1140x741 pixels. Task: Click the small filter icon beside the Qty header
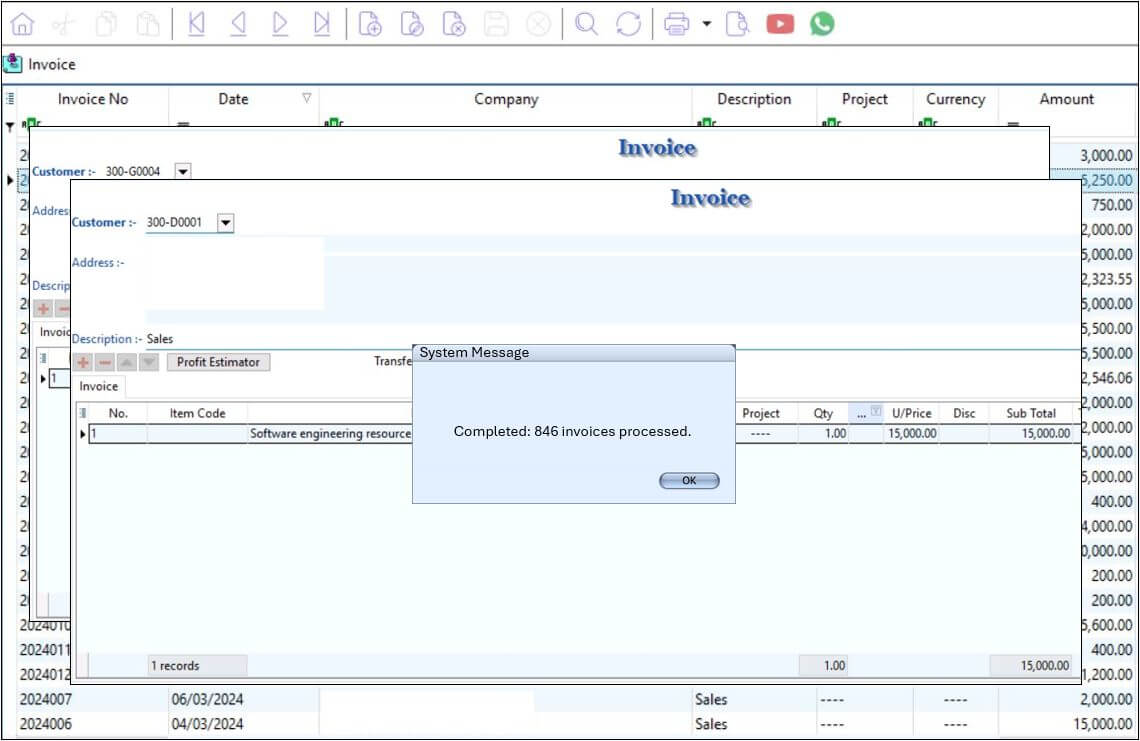click(x=876, y=411)
